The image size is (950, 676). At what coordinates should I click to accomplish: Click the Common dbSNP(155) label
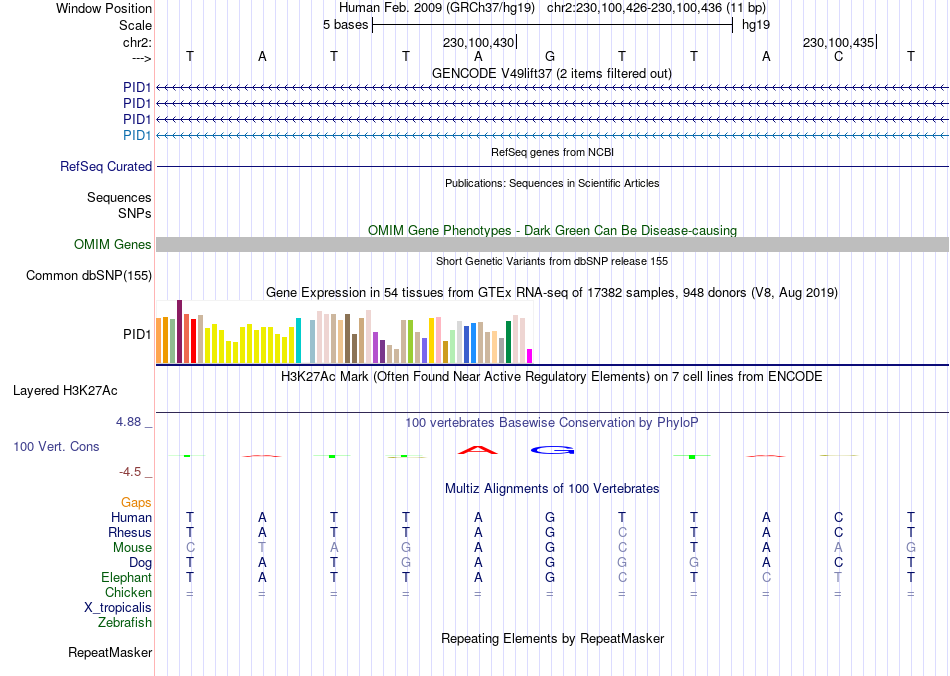pyautogui.click(x=89, y=276)
